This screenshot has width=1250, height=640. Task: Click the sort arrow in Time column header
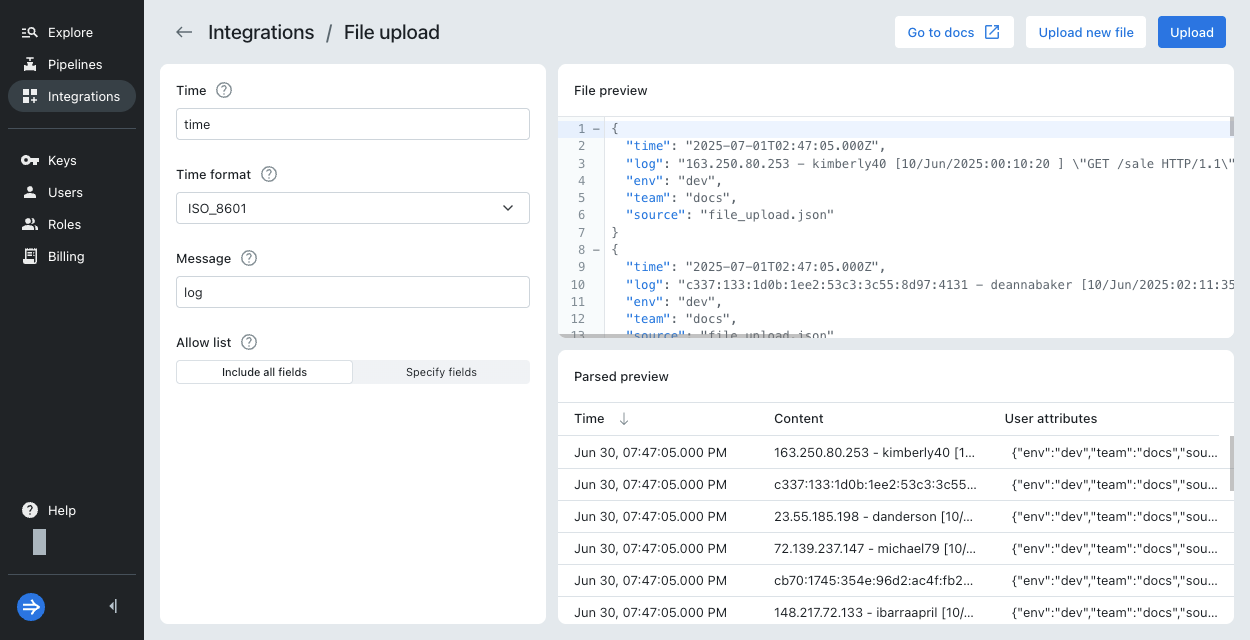[624, 419]
